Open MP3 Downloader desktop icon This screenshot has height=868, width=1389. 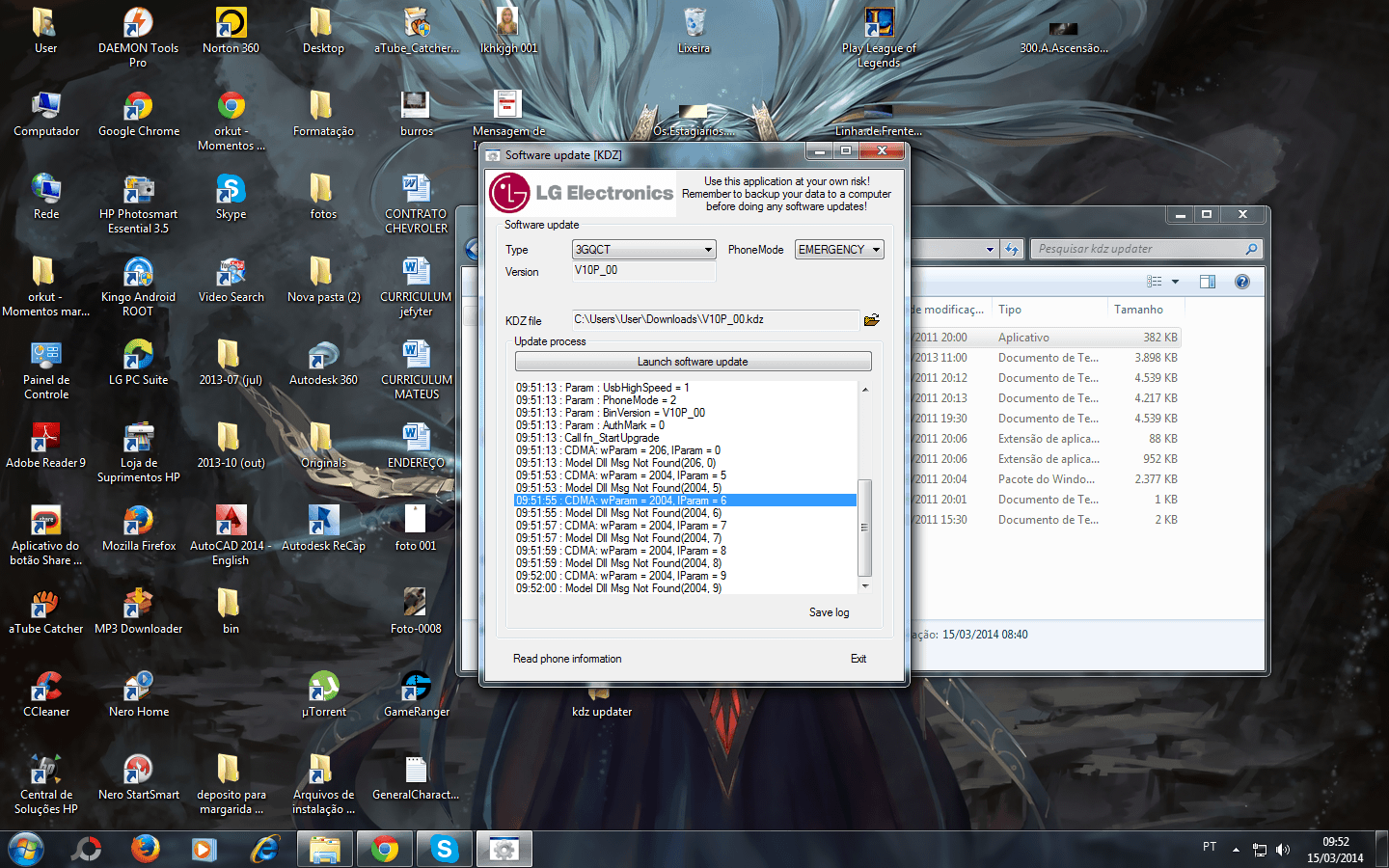point(138,611)
